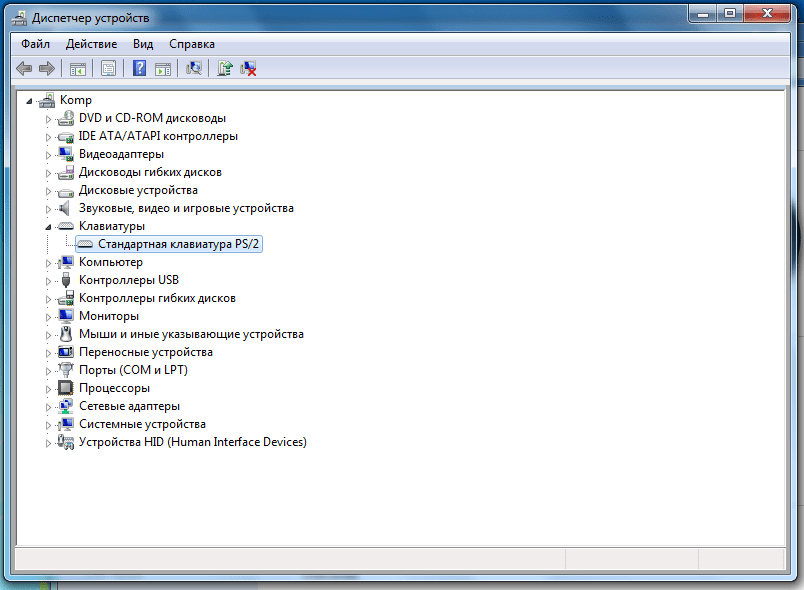804x590 pixels.
Task: Click the Uninstall device red X icon
Action: pyautogui.click(x=248, y=68)
